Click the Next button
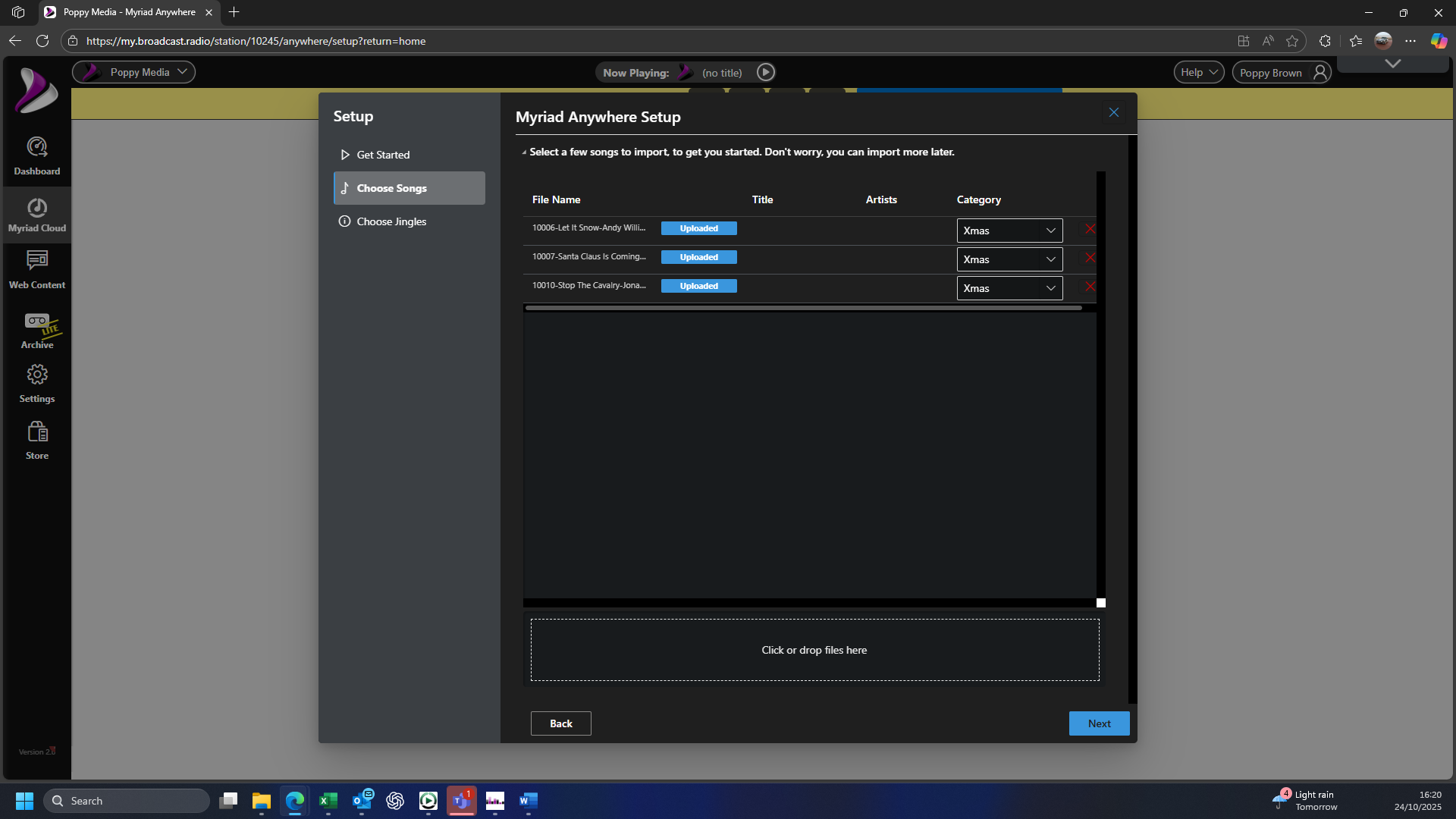The width and height of the screenshot is (1456, 819). [x=1099, y=723]
